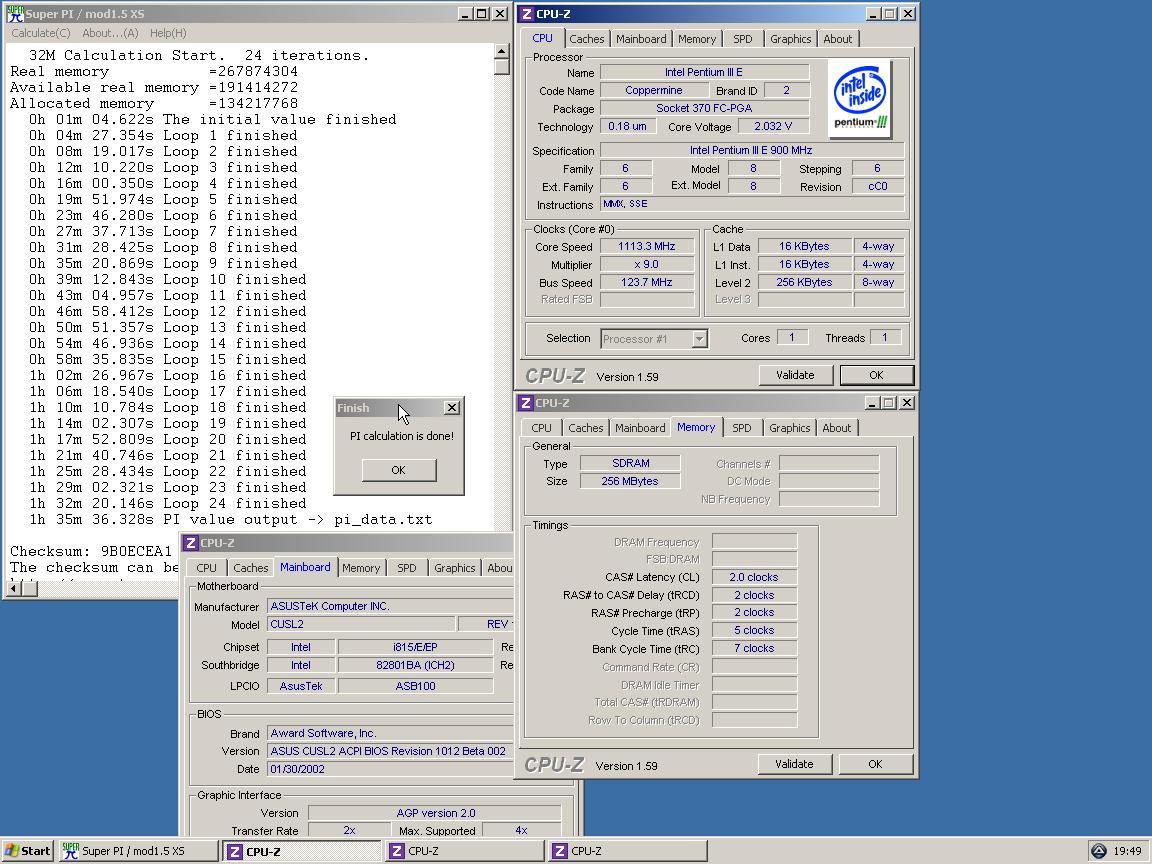Click scroll up arrow in Super PI output
1152x864 pixels.
coord(502,51)
